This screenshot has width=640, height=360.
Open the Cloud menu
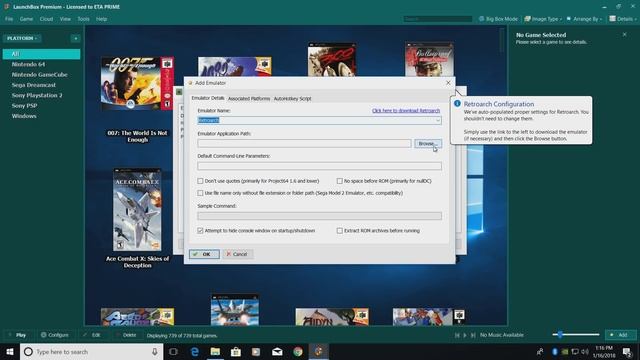[x=46, y=19]
